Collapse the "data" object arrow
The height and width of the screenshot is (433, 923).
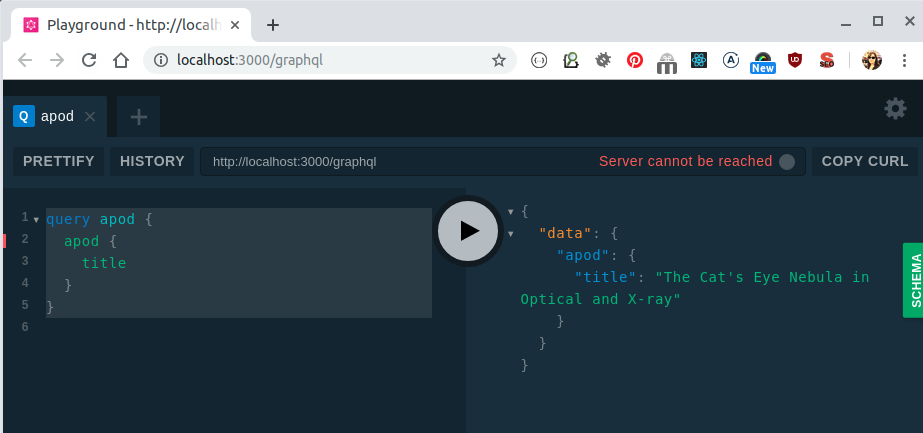tap(510, 234)
